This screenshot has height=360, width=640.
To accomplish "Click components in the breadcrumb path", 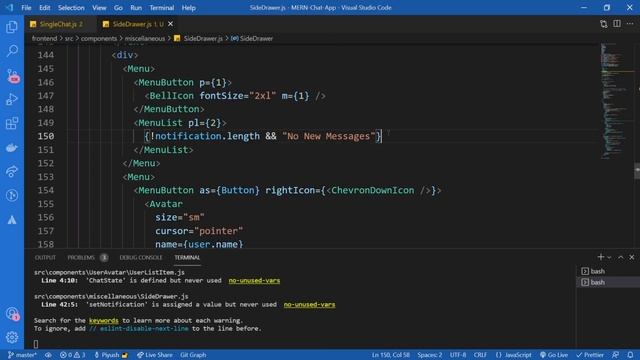I will click(x=99, y=38).
